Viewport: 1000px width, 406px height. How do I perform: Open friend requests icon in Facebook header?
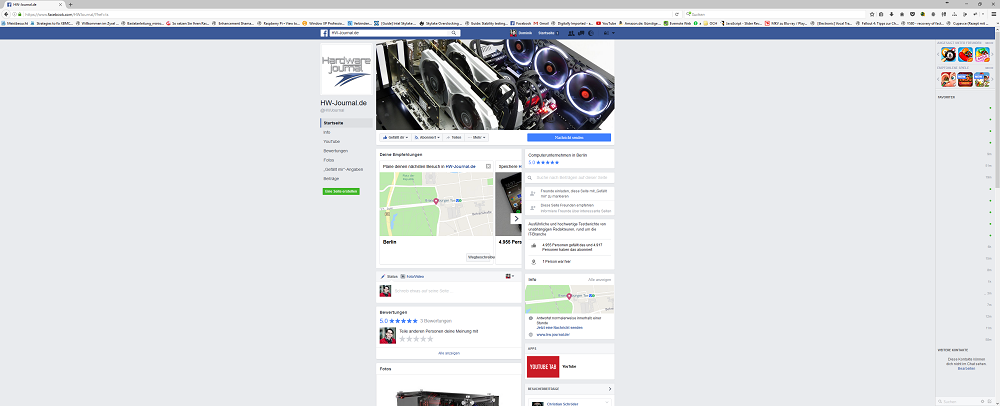[x=570, y=33]
